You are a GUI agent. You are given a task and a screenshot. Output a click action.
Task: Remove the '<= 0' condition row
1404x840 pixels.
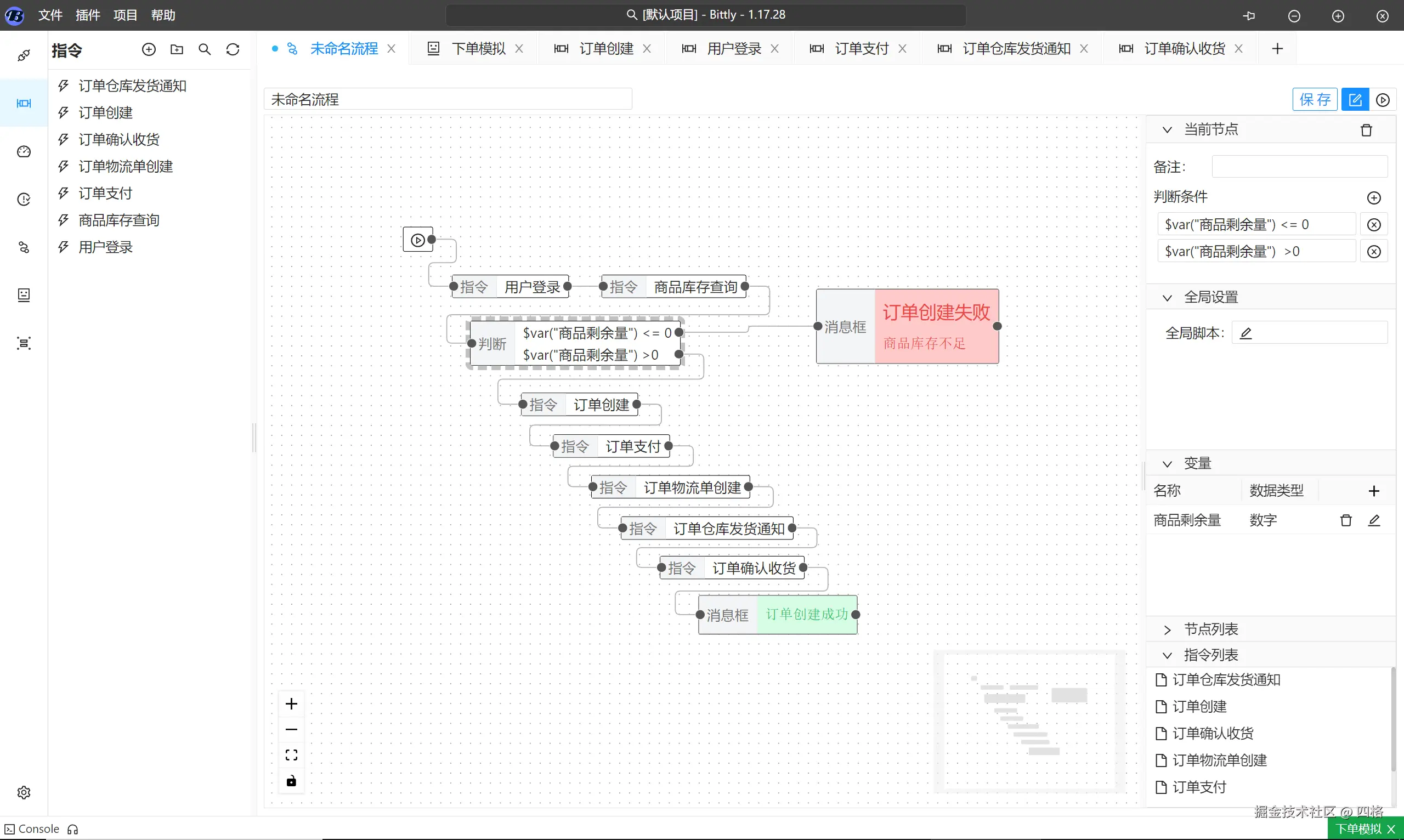[1373, 225]
